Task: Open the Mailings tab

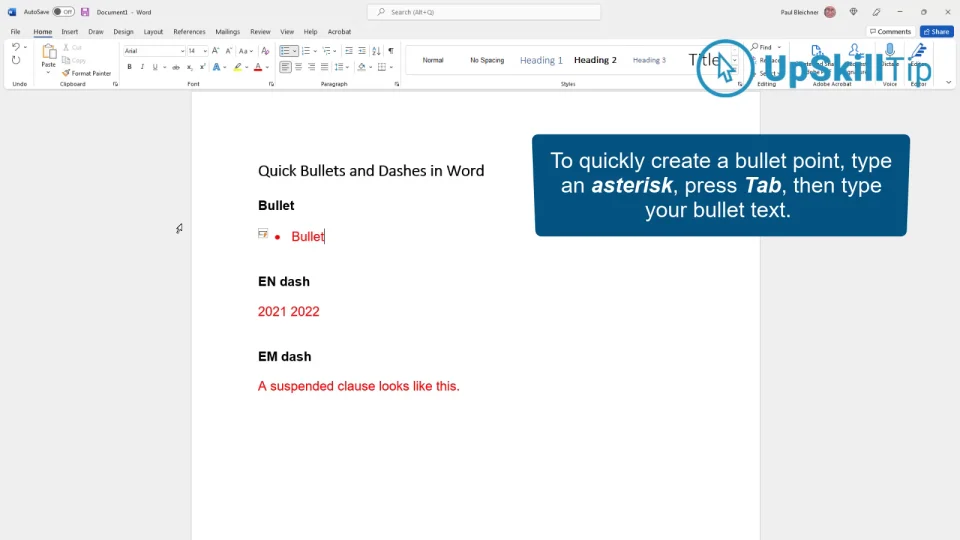Action: click(x=228, y=32)
